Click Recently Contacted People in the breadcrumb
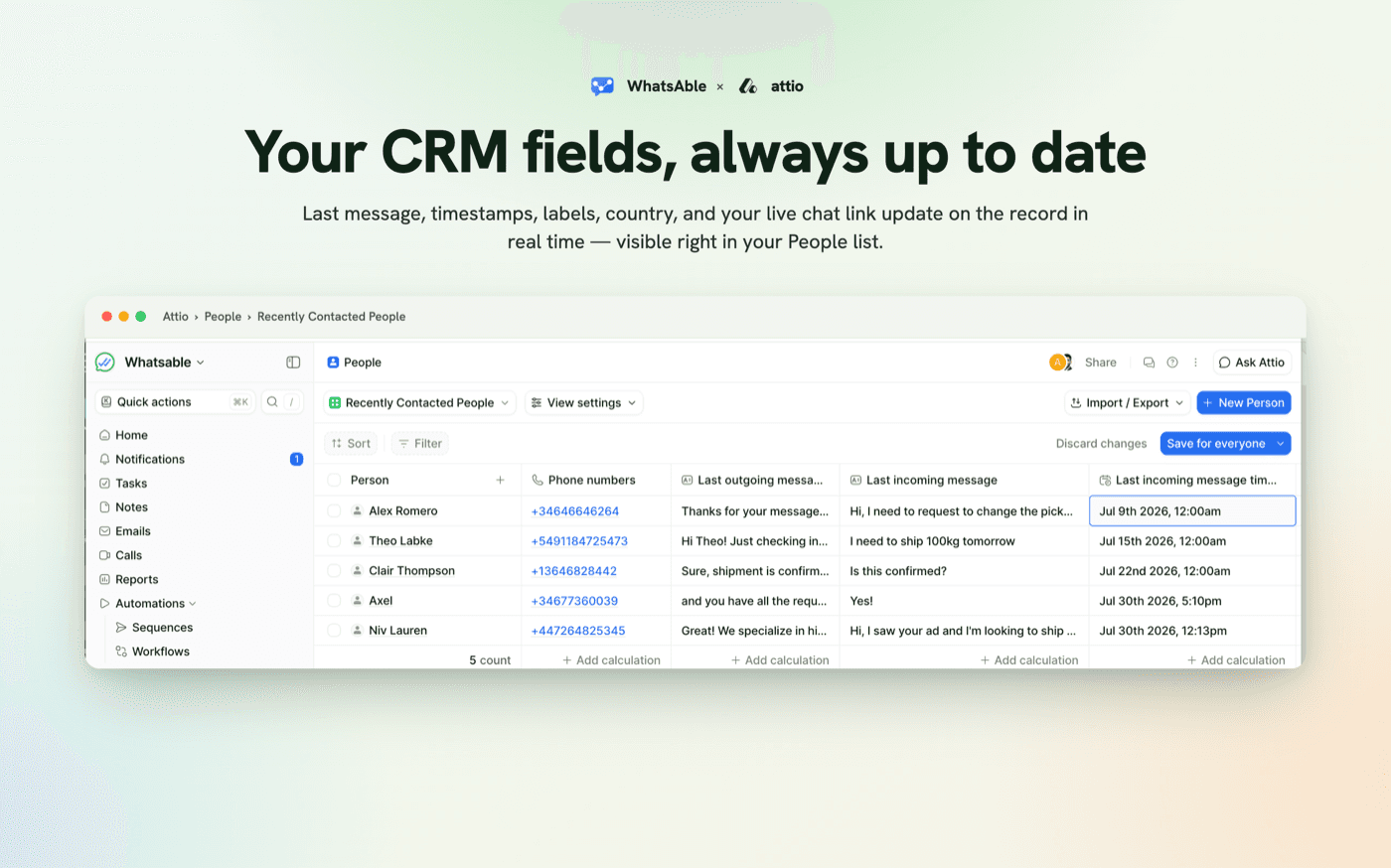The height and width of the screenshot is (868, 1391). pos(331,317)
